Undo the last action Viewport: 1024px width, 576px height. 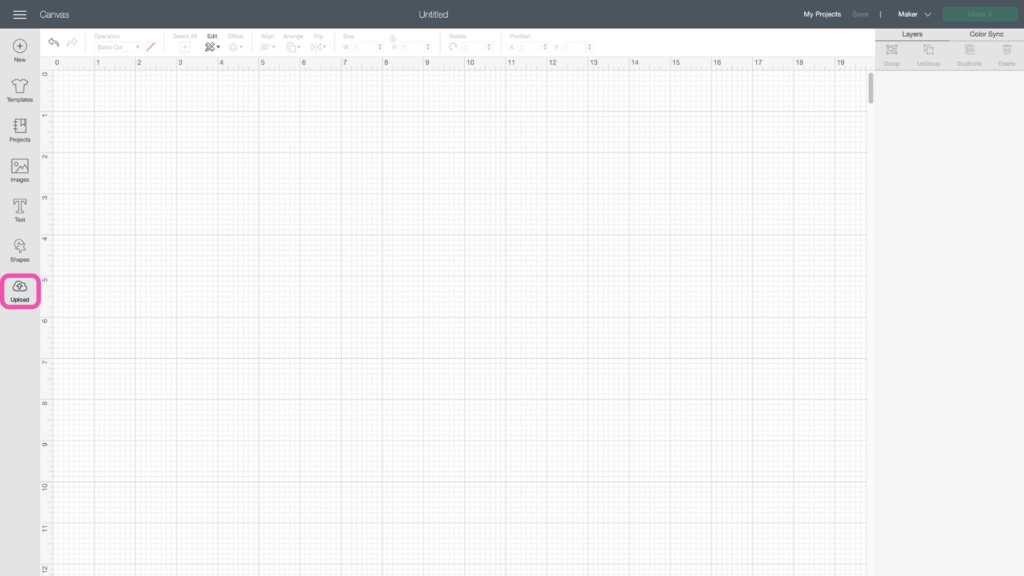[54, 43]
